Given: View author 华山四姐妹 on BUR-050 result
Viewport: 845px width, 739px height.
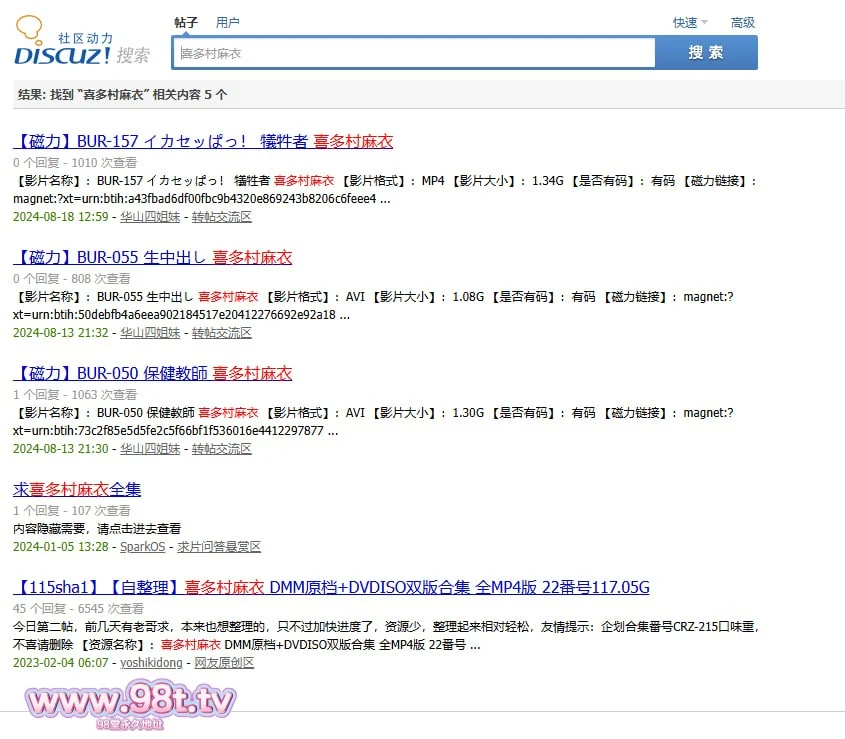Looking at the screenshot, I should [150, 449].
